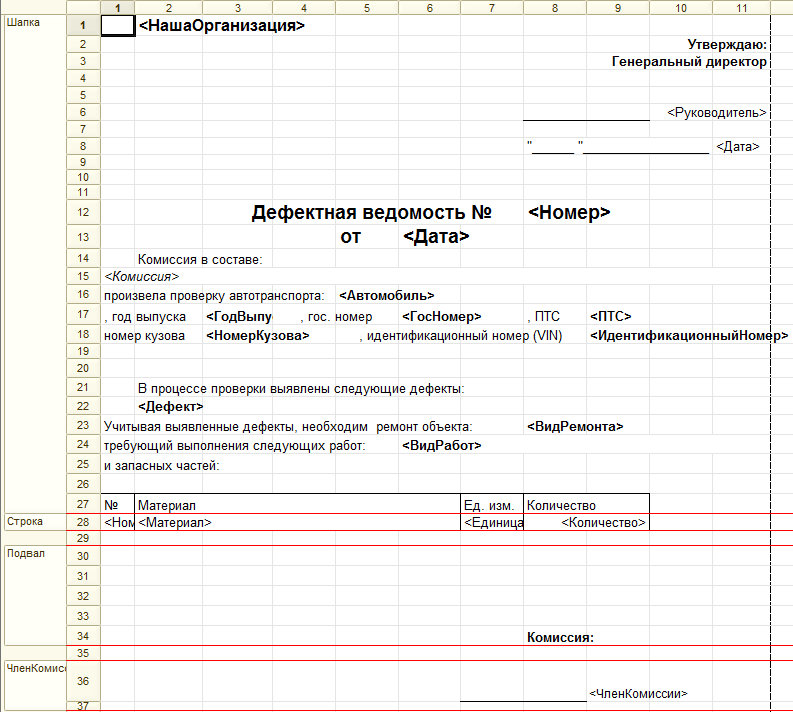Click column header 11

741,8
